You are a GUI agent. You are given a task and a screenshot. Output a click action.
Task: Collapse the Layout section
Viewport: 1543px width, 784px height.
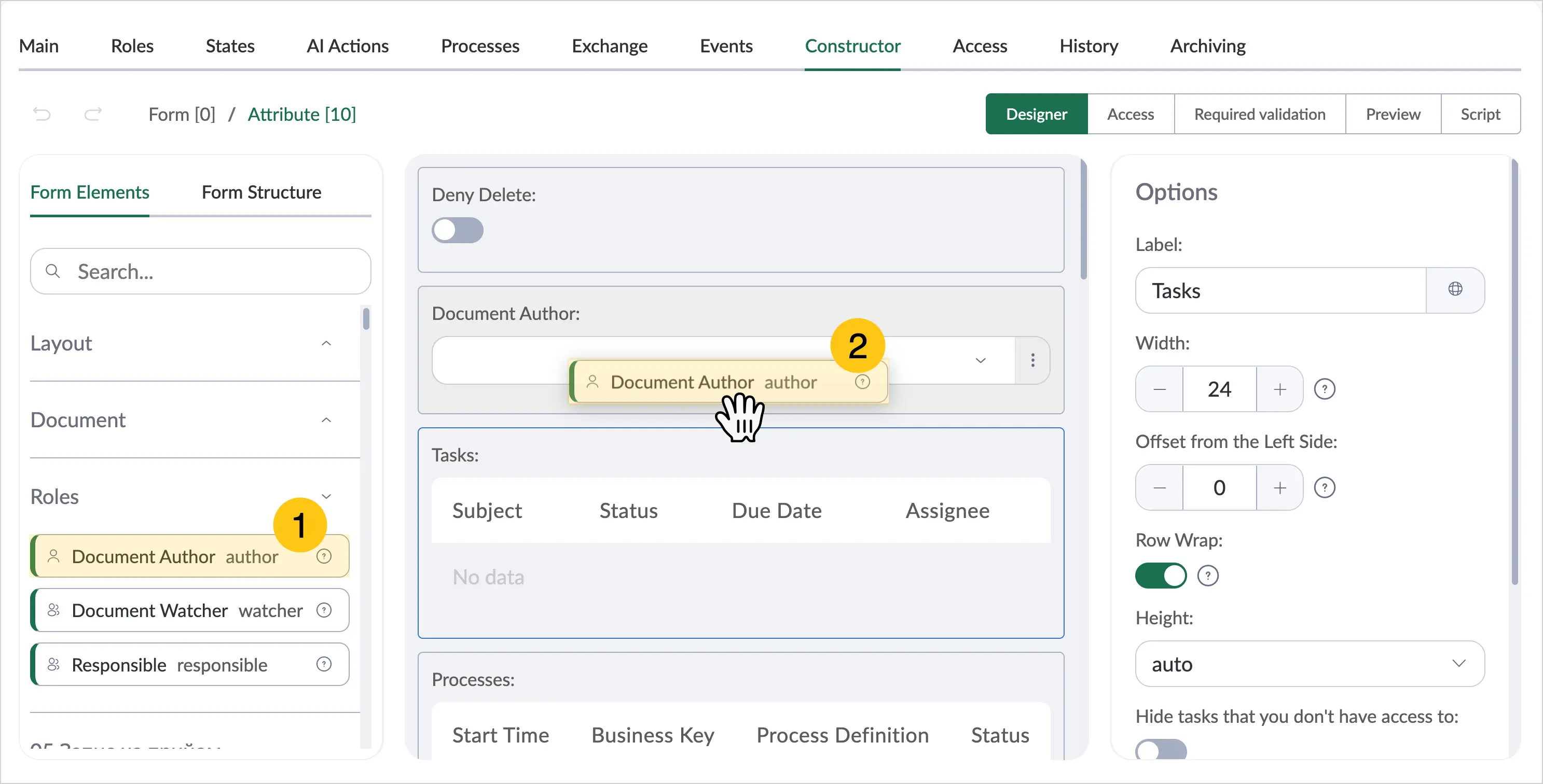click(x=326, y=344)
